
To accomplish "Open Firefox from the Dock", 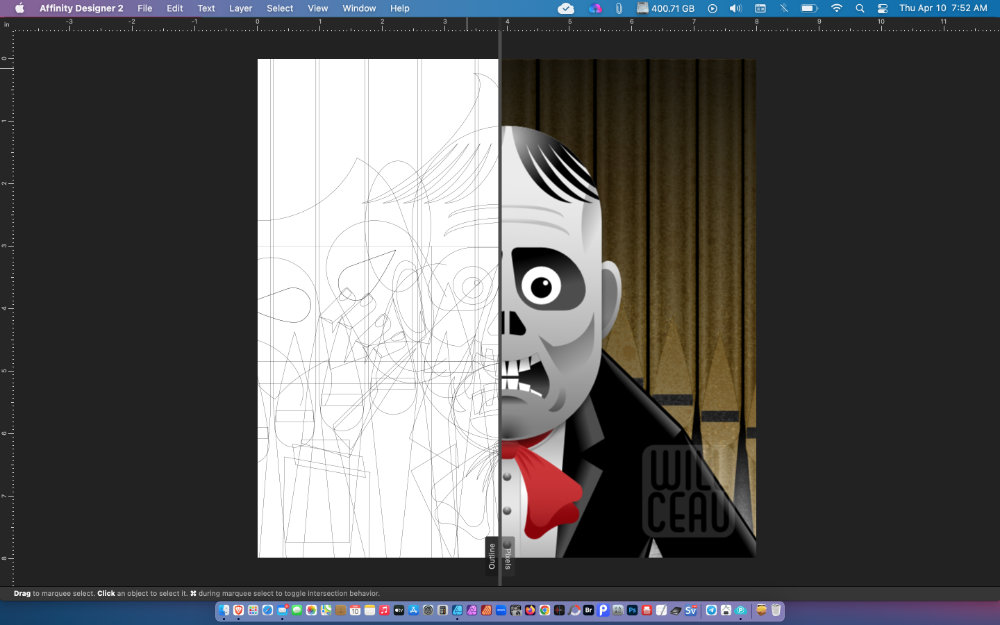I will [x=531, y=610].
